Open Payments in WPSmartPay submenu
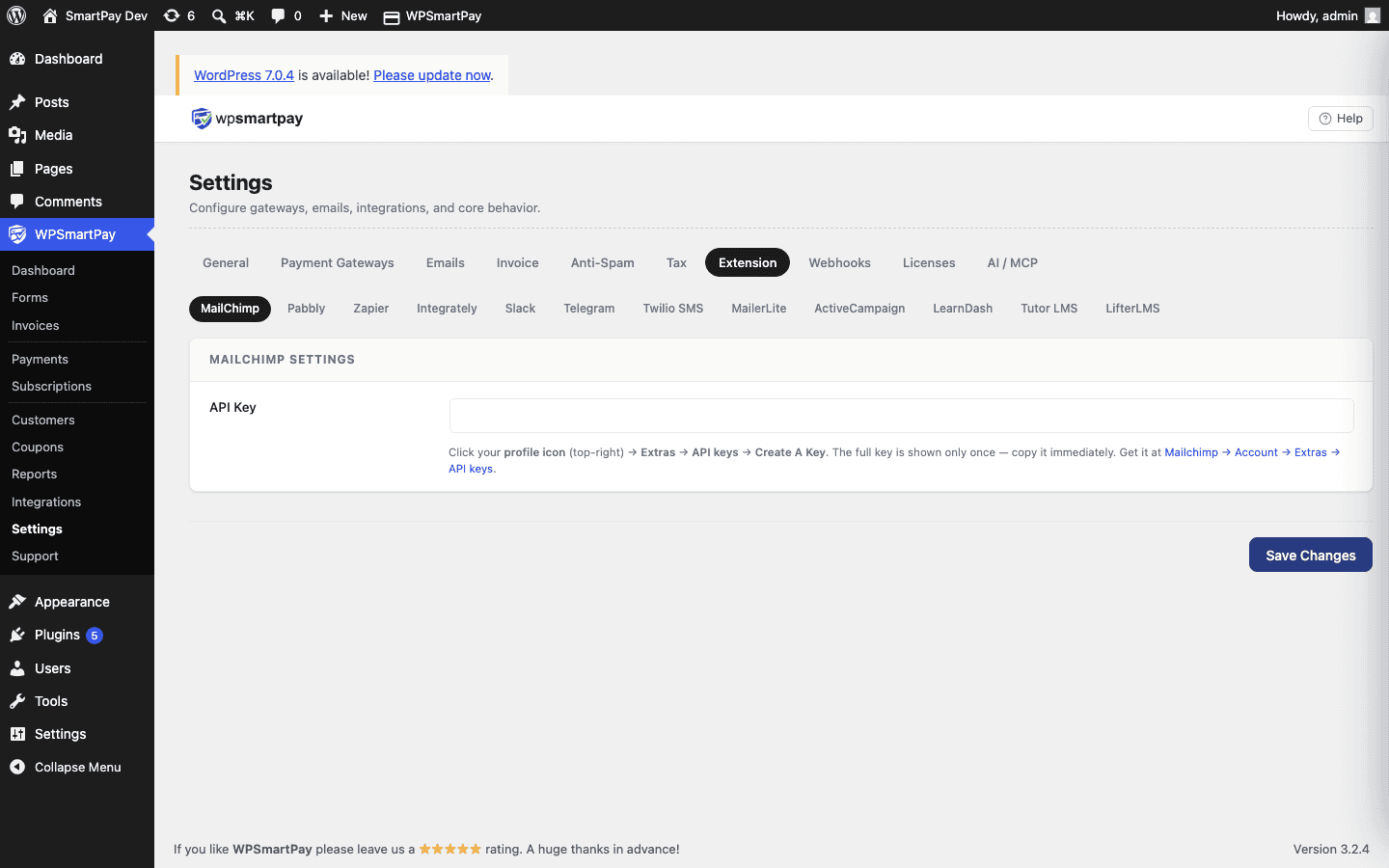 (40, 360)
